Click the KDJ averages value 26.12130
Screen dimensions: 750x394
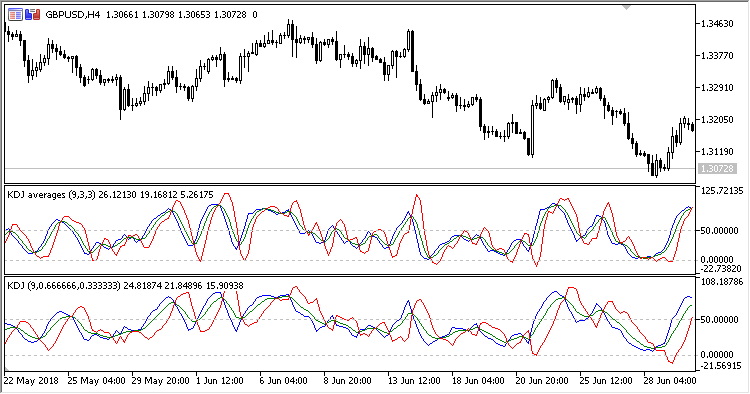click(117, 195)
